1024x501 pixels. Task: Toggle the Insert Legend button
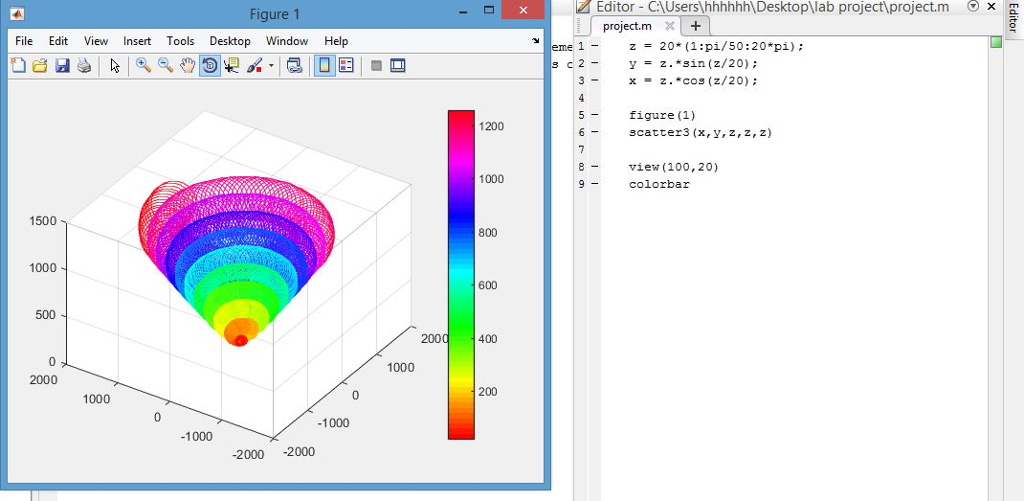coord(347,66)
